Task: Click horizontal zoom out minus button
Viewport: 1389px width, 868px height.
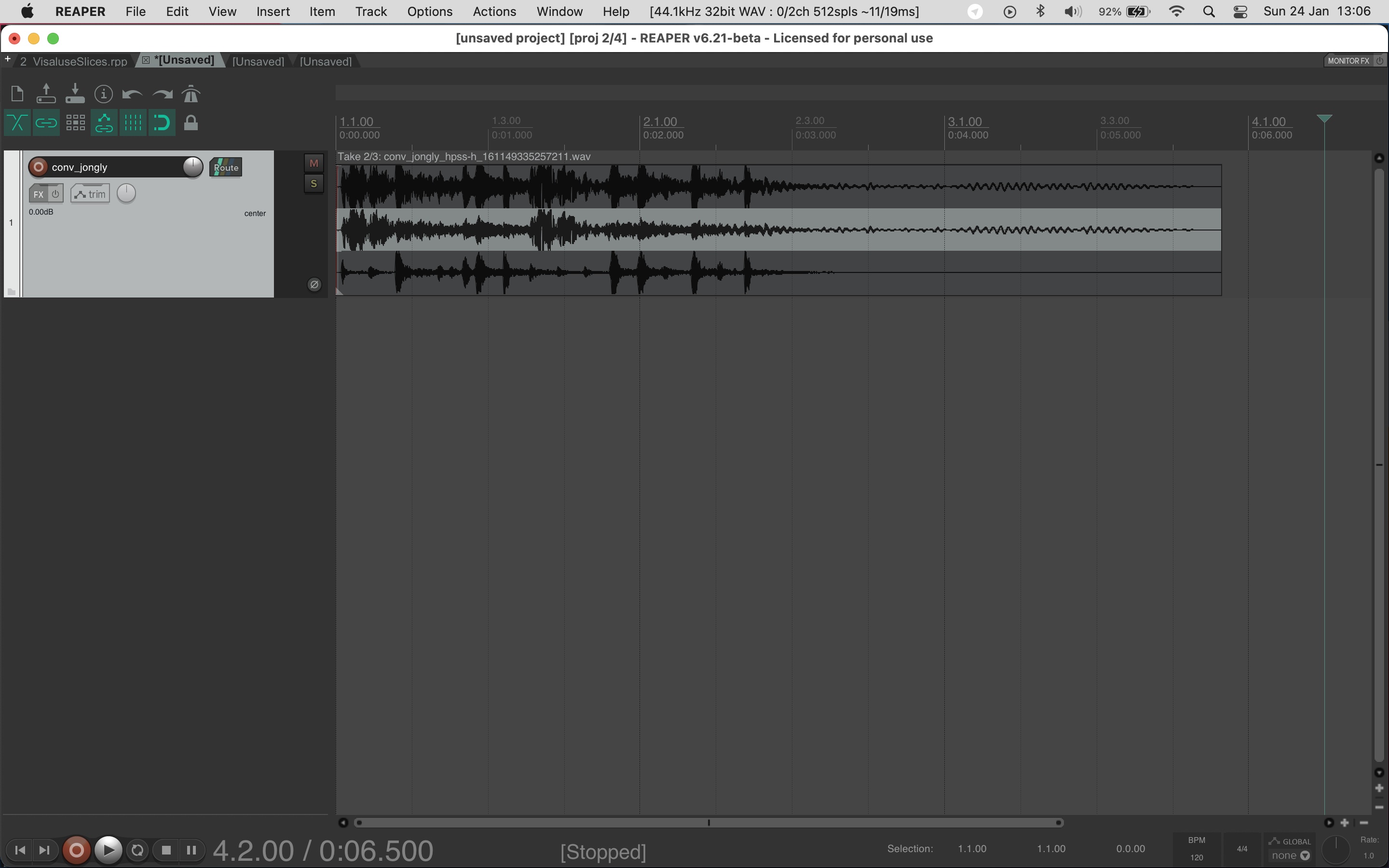Action: click(1364, 823)
